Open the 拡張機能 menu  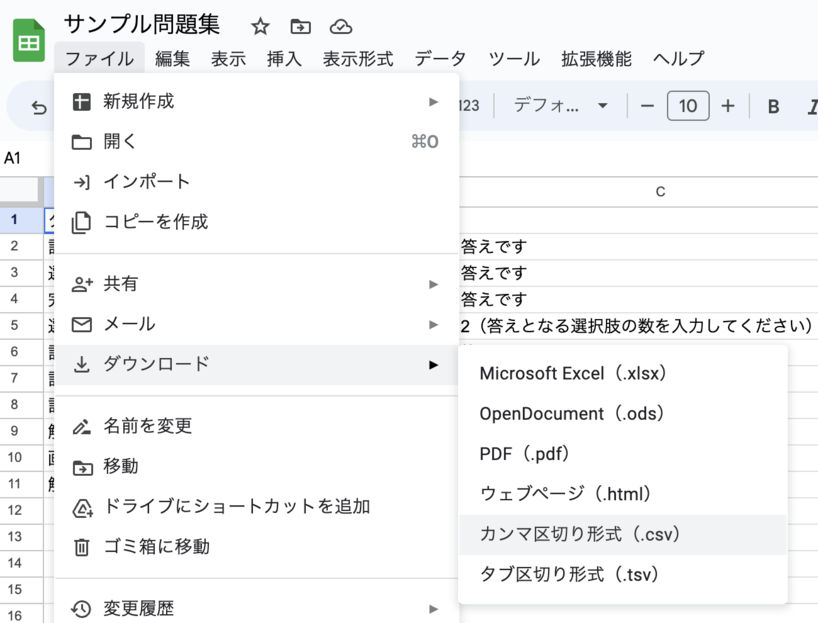pos(596,59)
